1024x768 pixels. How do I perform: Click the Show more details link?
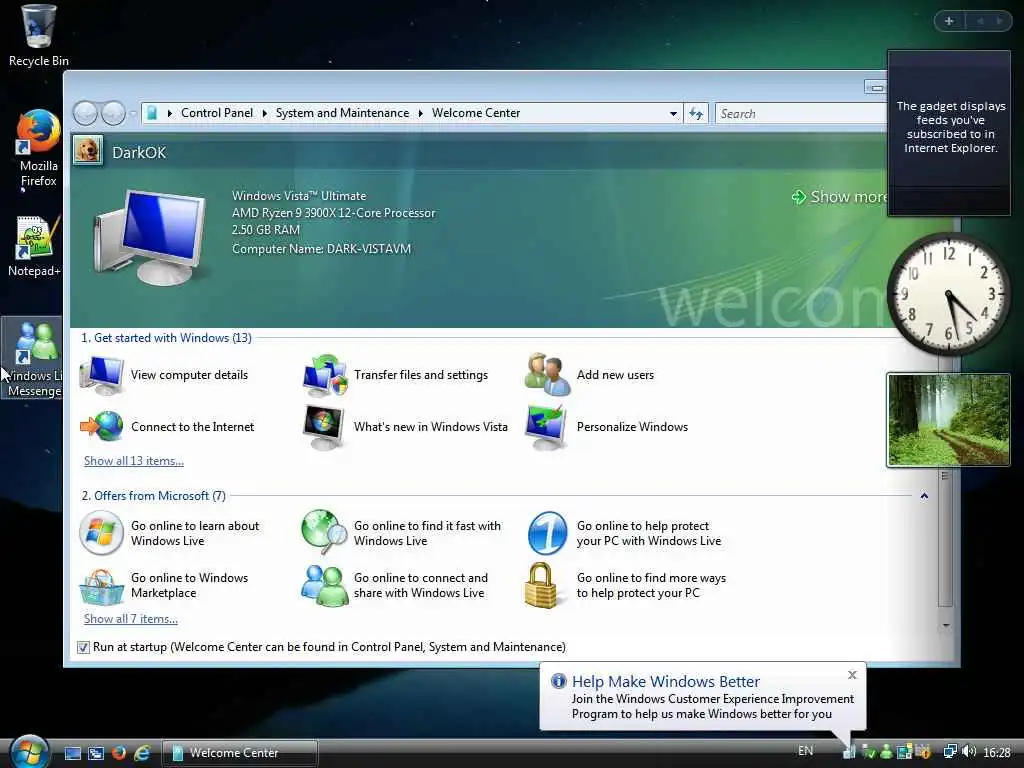click(x=840, y=197)
